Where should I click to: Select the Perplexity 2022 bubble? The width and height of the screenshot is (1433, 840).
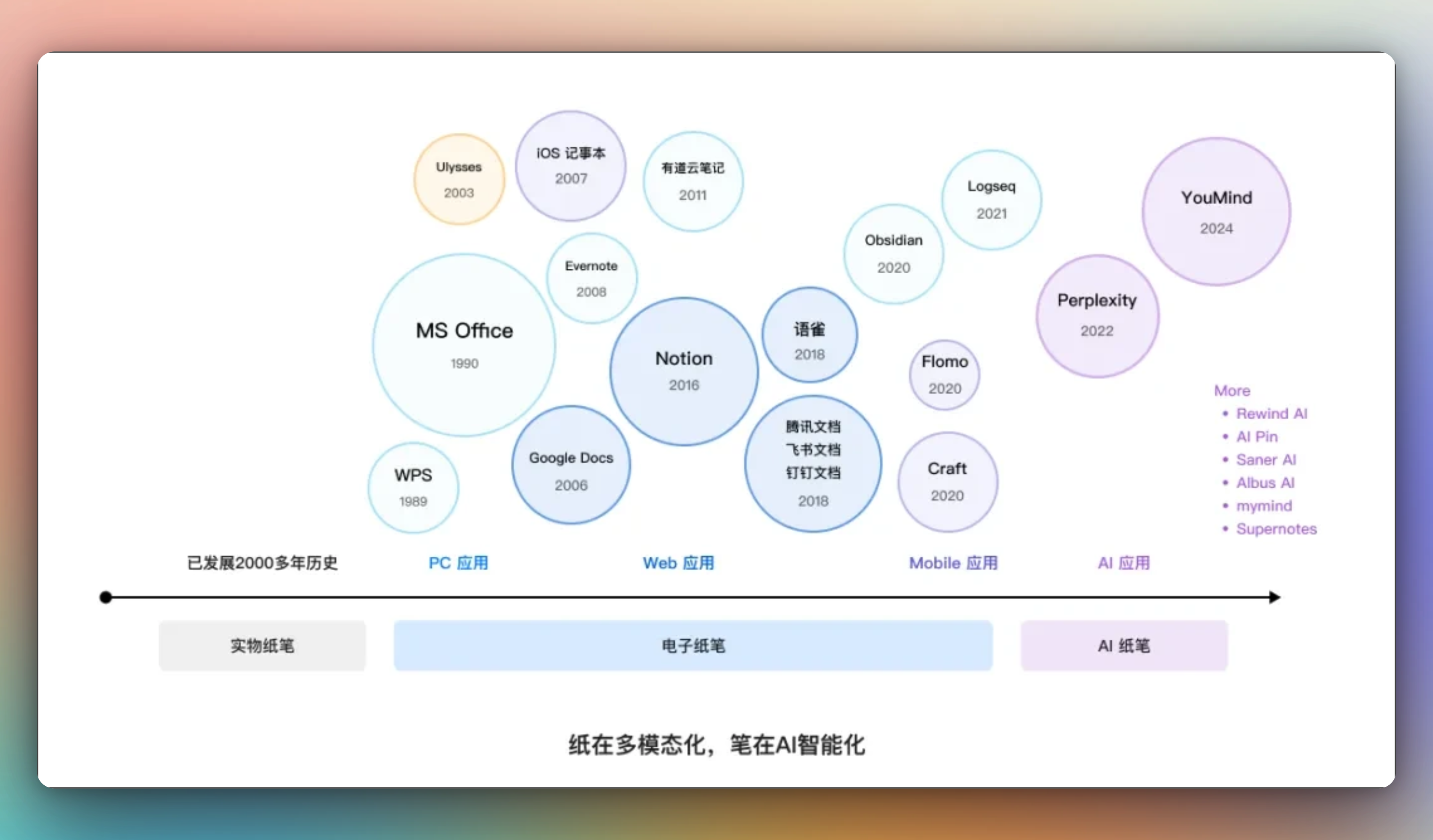[1097, 315]
